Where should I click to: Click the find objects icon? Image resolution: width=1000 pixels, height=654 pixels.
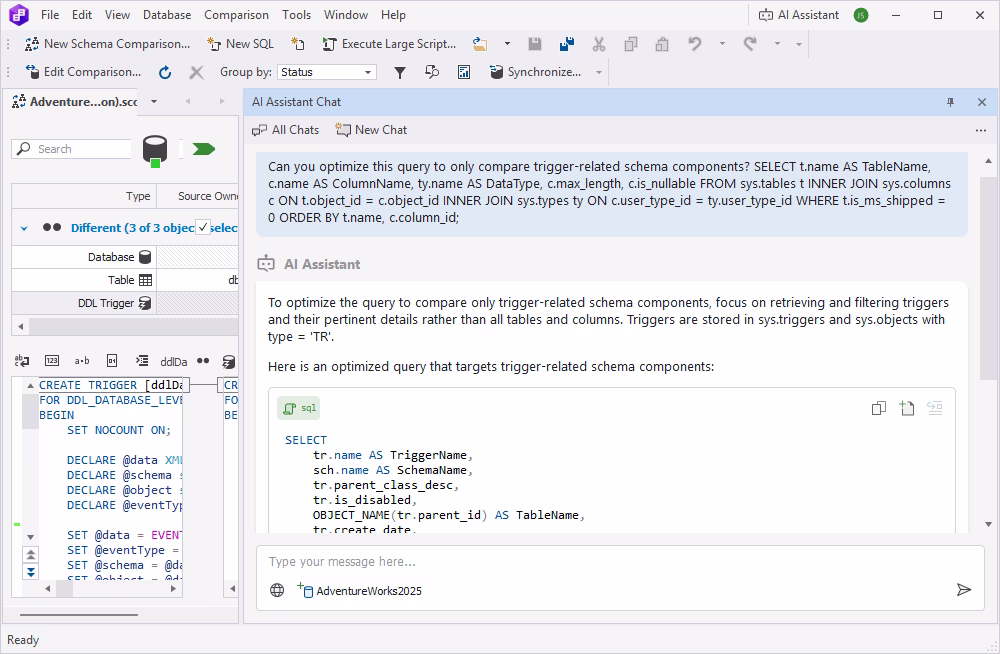(x=432, y=72)
